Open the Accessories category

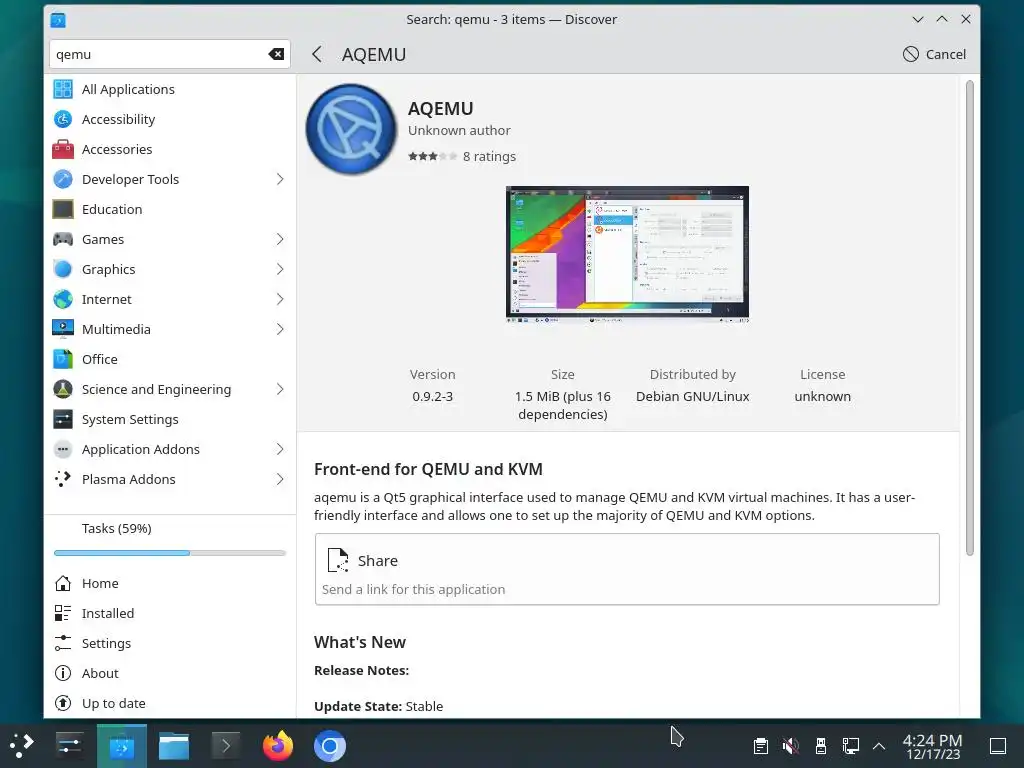pyautogui.click(x=170, y=149)
